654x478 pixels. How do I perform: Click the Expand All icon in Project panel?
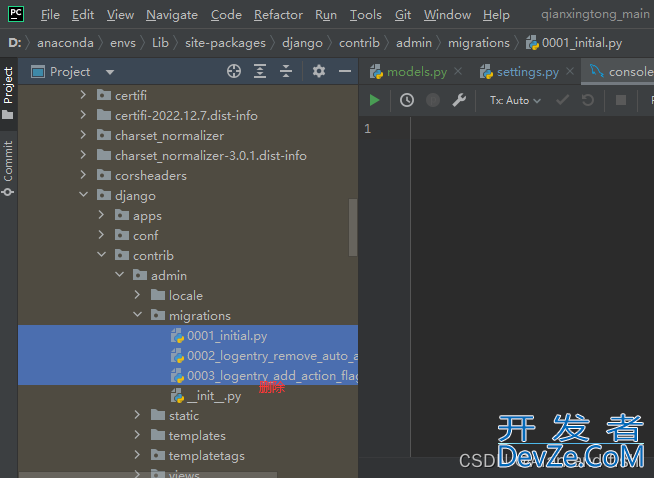pos(260,71)
